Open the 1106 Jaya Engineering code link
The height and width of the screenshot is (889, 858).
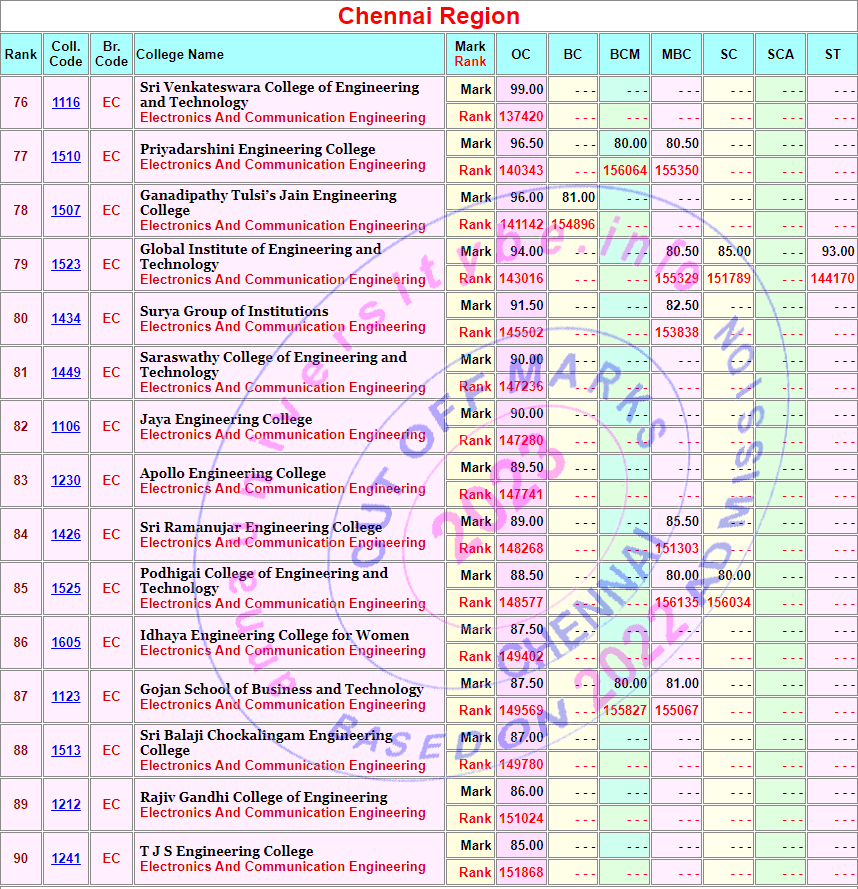[66, 426]
